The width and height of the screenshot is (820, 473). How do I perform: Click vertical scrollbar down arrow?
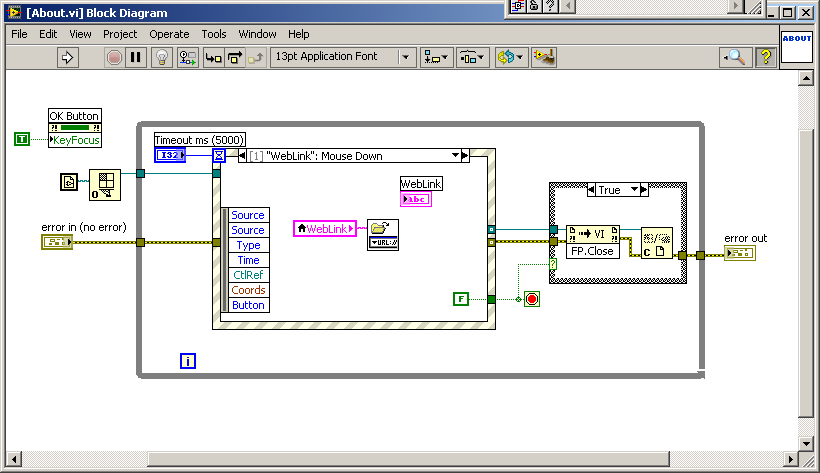806,444
